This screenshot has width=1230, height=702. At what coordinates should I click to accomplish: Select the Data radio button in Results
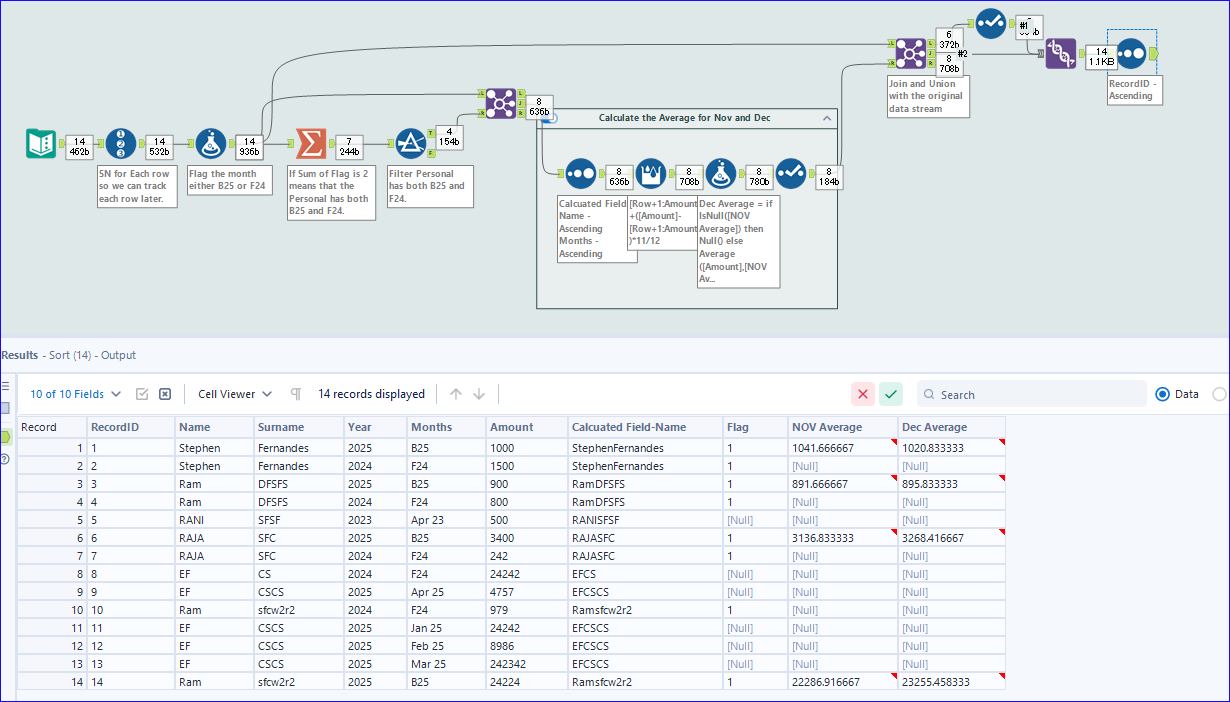[1161, 393]
